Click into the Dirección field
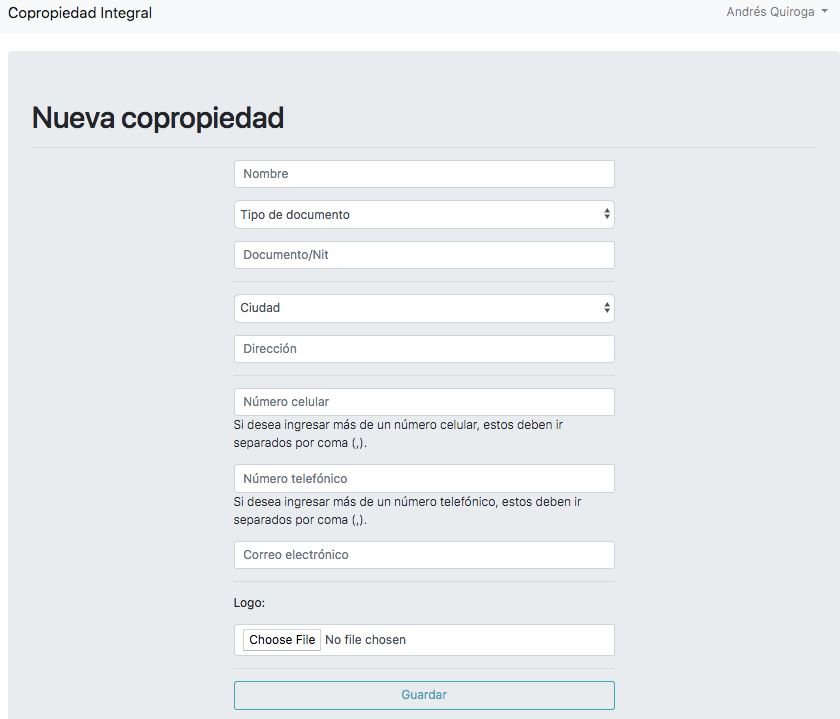This screenshot has width=840, height=719. pyautogui.click(x=424, y=349)
